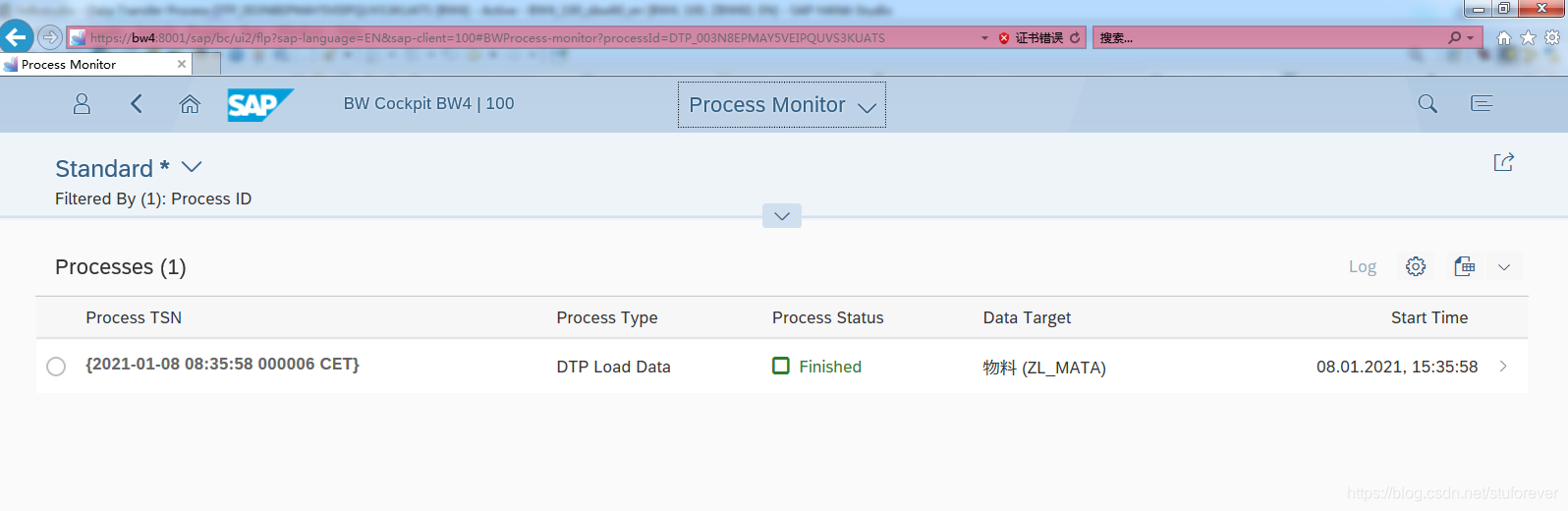
Task: Click the Process Type column header
Action: click(x=607, y=317)
